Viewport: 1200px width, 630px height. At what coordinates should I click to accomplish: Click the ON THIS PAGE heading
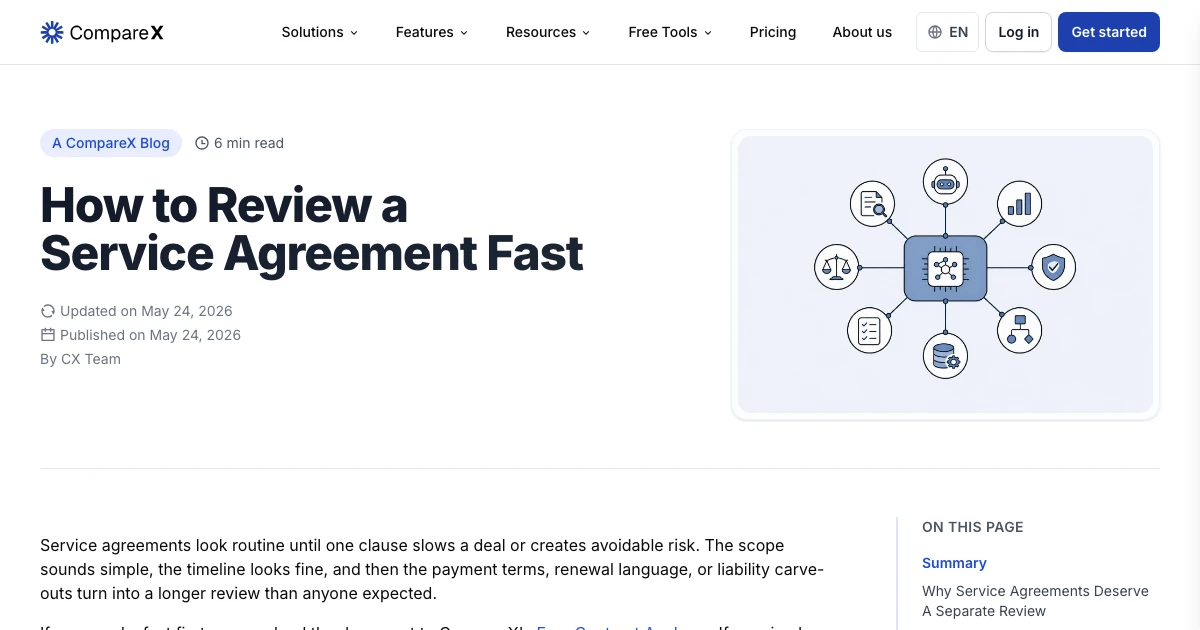[973, 527]
